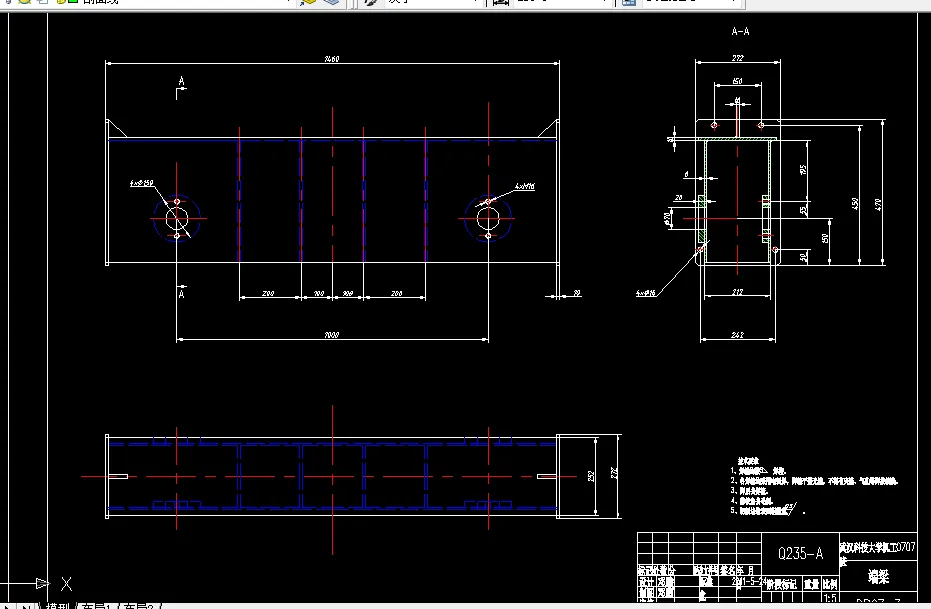Image resolution: width=931 pixels, height=609 pixels.
Task: Click the 4xφ16 leader note in section view
Action: (x=645, y=293)
